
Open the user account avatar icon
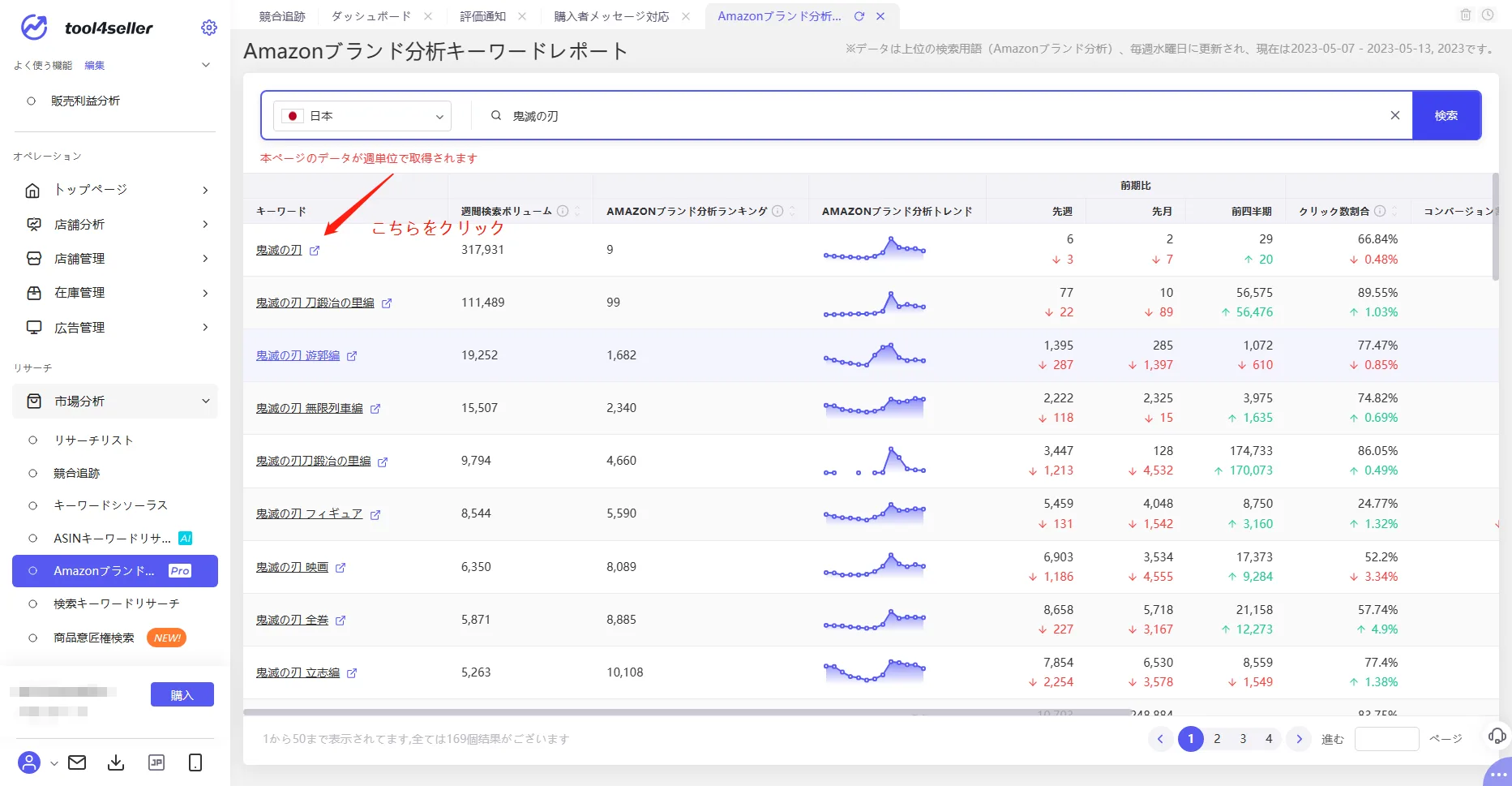coord(29,762)
